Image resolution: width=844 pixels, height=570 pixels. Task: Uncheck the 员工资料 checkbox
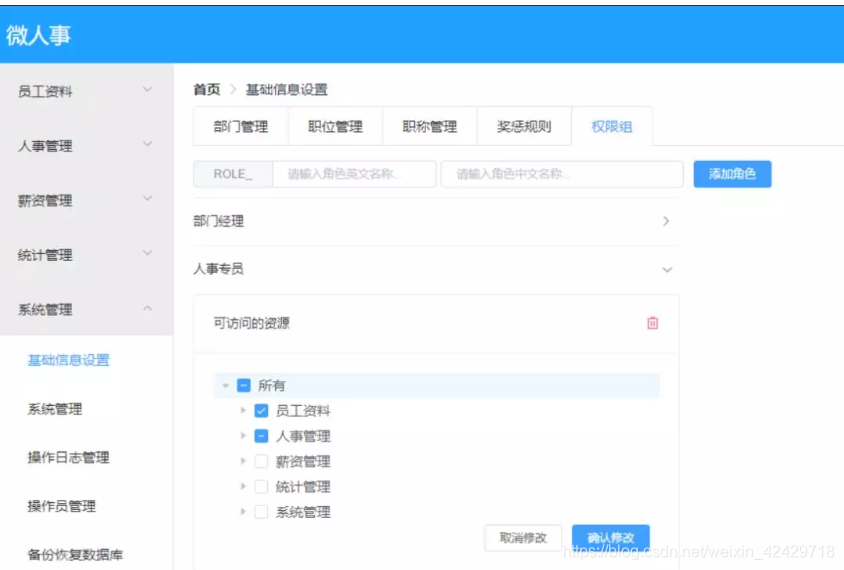click(261, 411)
